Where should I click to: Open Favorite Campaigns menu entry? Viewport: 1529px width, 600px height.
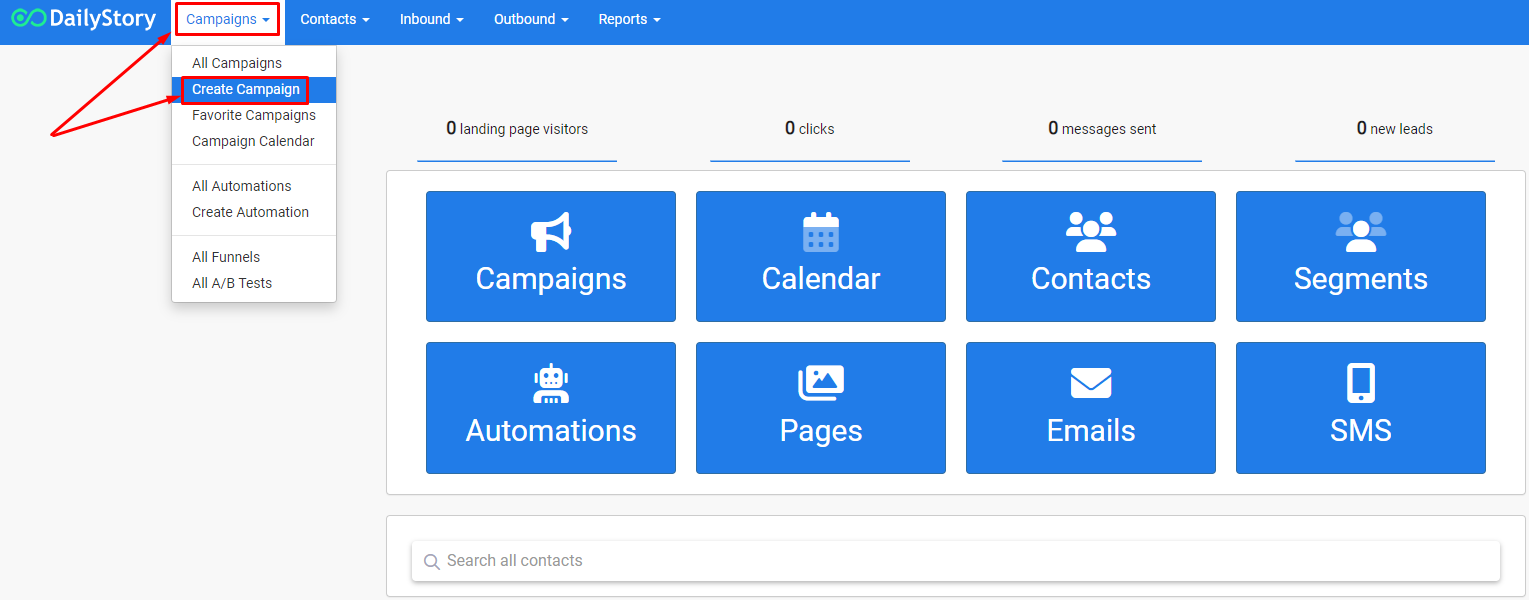[x=254, y=115]
